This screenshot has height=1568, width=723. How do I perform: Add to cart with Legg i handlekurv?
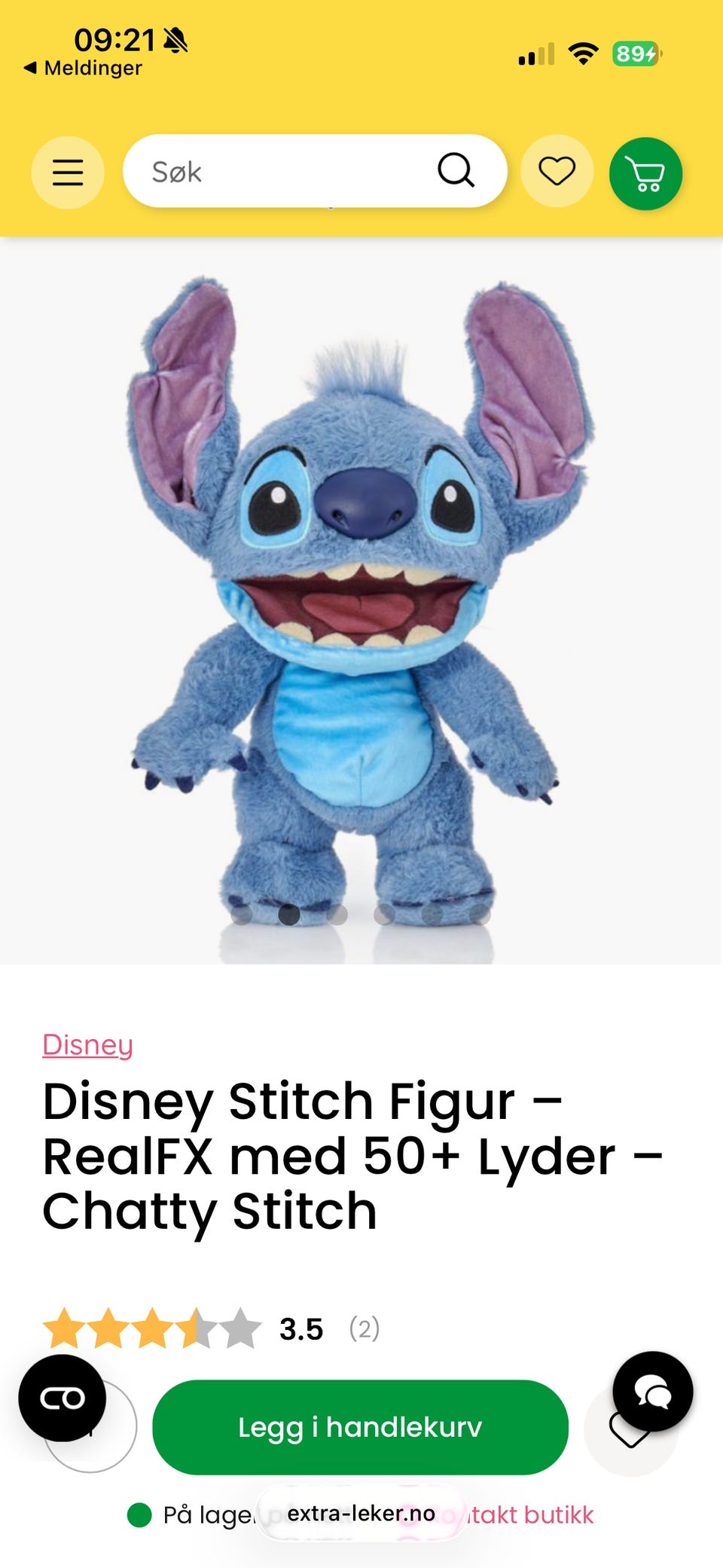pos(360,1427)
